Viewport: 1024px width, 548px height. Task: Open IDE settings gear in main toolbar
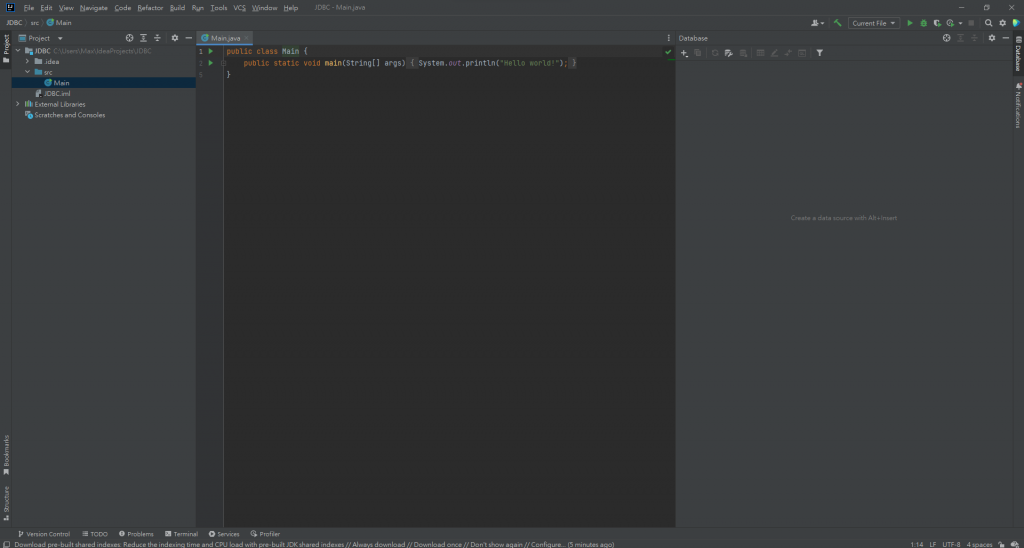1002,23
